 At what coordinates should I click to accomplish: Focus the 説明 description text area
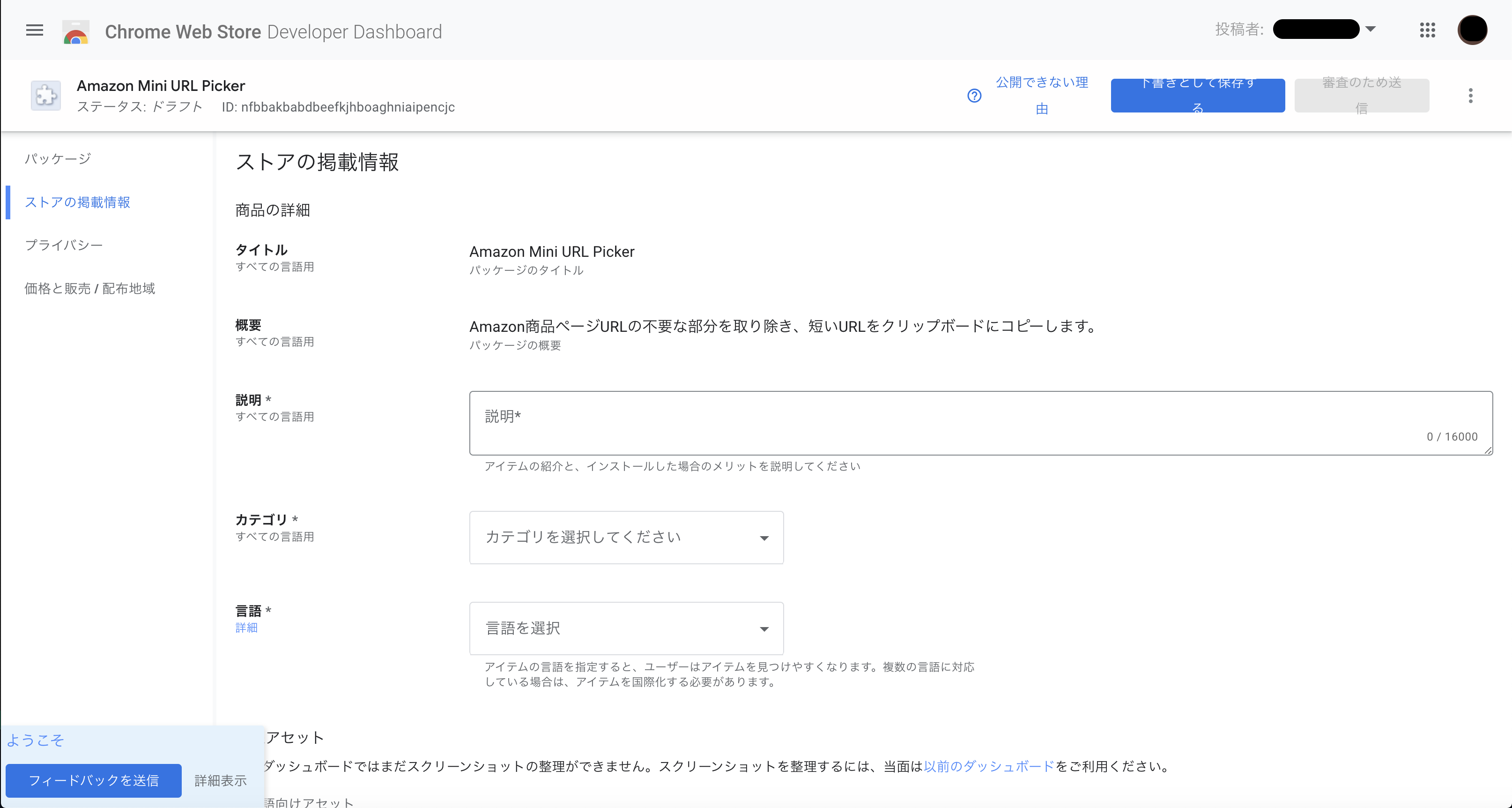[x=981, y=423]
